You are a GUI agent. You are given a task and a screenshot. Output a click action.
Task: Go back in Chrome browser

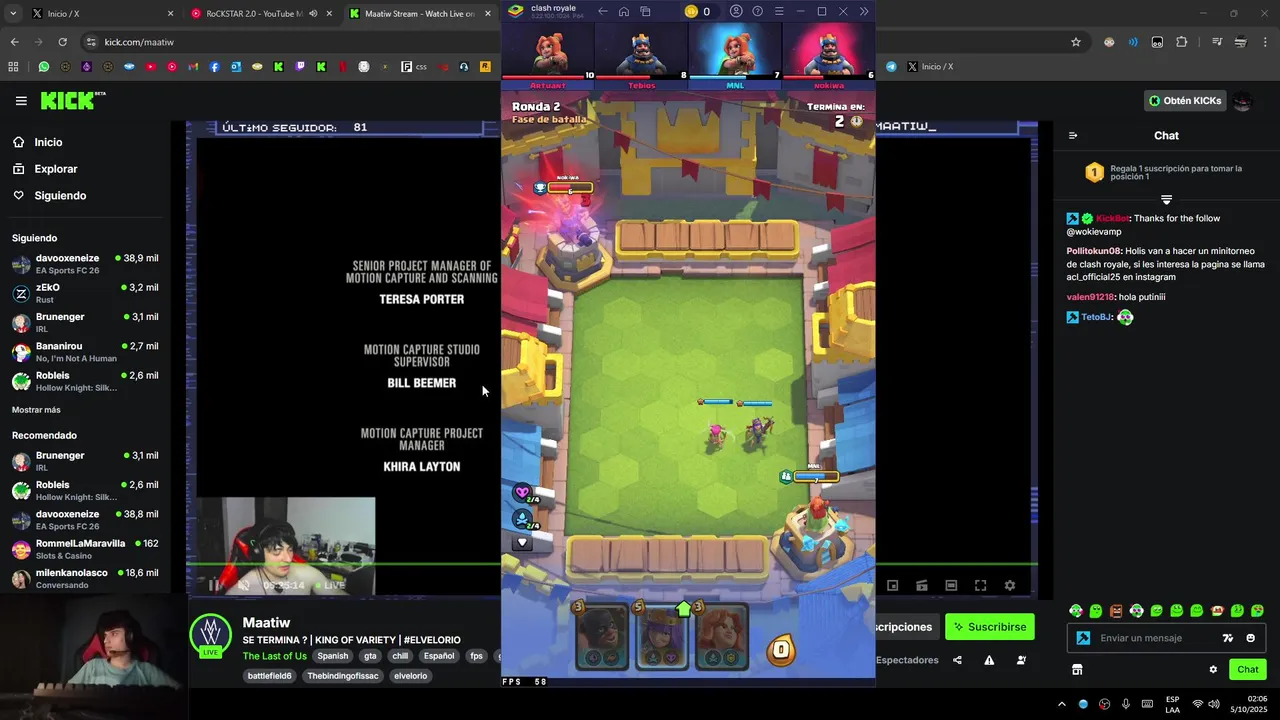click(14, 42)
